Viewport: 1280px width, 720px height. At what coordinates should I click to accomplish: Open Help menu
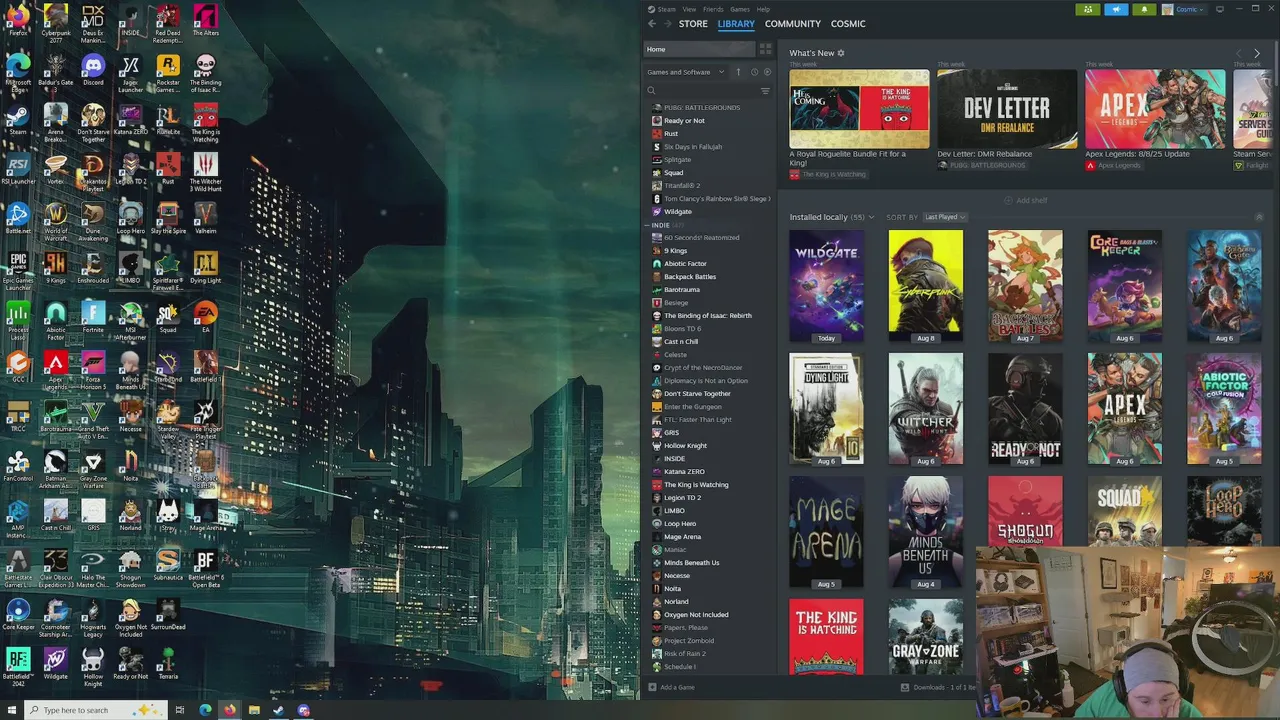pos(763,9)
